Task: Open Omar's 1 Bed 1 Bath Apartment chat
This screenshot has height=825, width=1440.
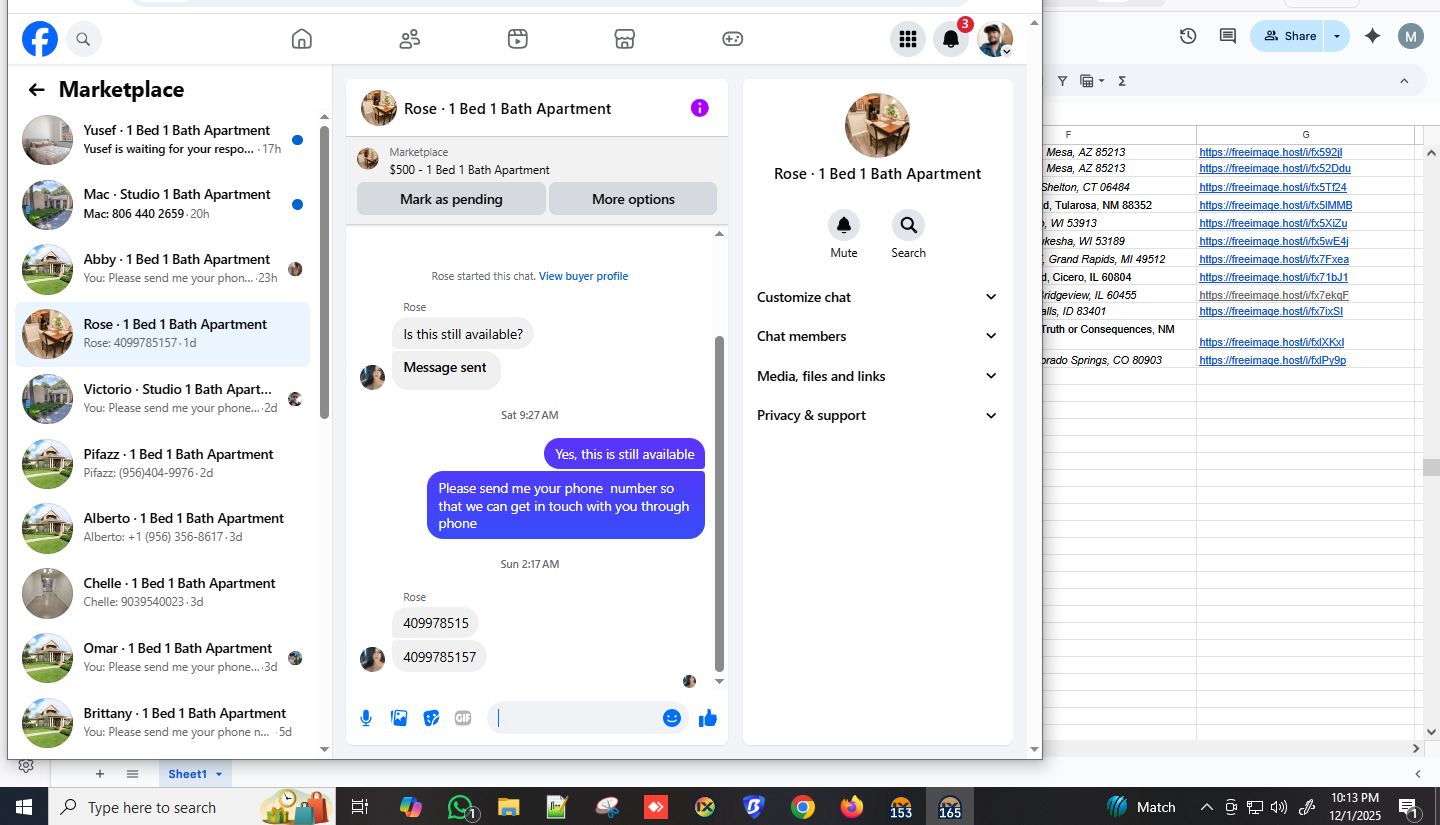Action: 162,658
